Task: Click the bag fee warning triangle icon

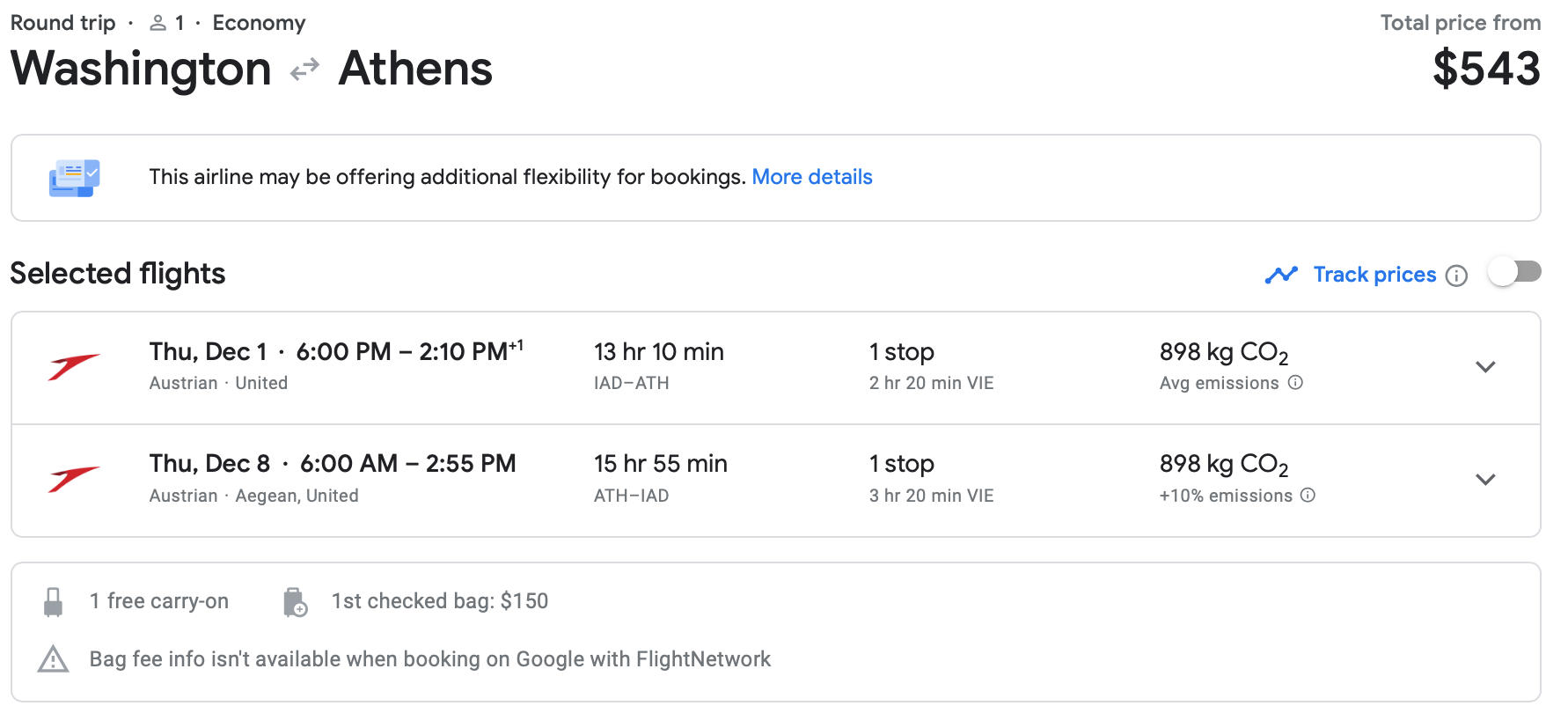Action: 54,659
